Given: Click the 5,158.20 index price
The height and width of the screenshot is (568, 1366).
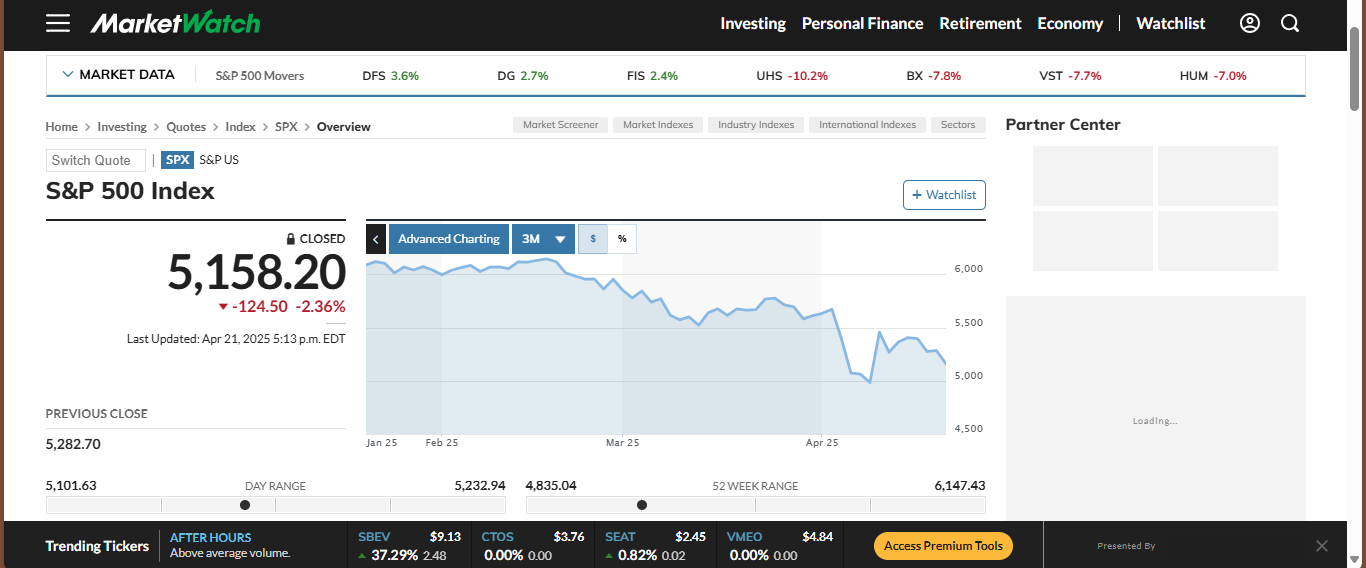Looking at the screenshot, I should tap(256, 272).
